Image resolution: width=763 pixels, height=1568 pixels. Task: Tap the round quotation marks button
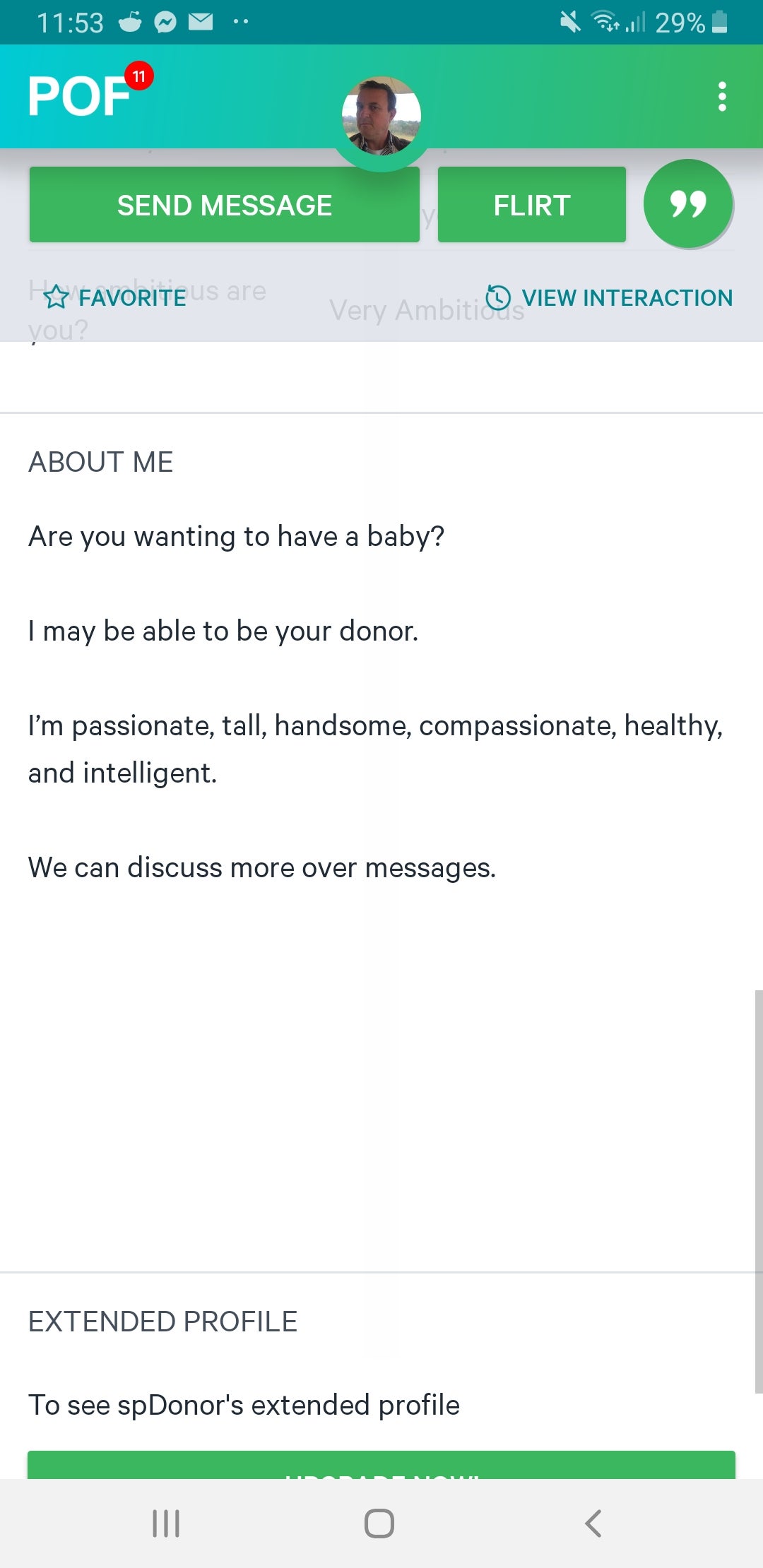tap(688, 204)
